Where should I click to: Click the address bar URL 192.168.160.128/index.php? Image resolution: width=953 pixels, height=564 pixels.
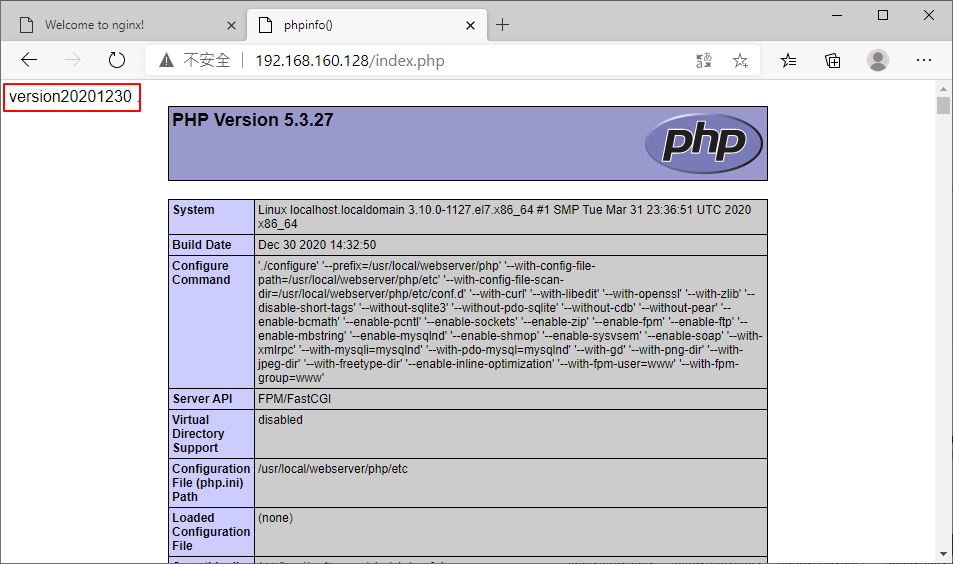click(x=349, y=61)
